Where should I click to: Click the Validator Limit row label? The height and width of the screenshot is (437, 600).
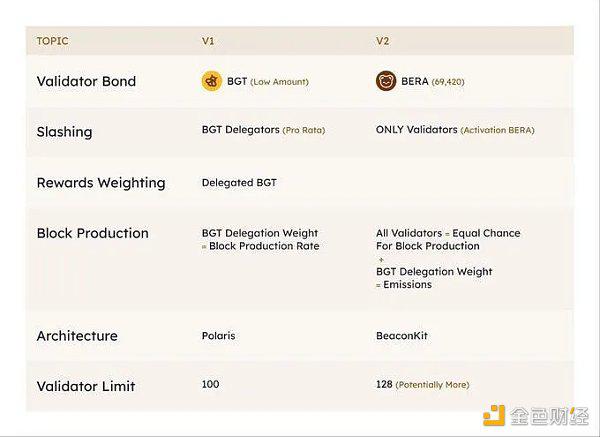pyautogui.click(x=86, y=386)
